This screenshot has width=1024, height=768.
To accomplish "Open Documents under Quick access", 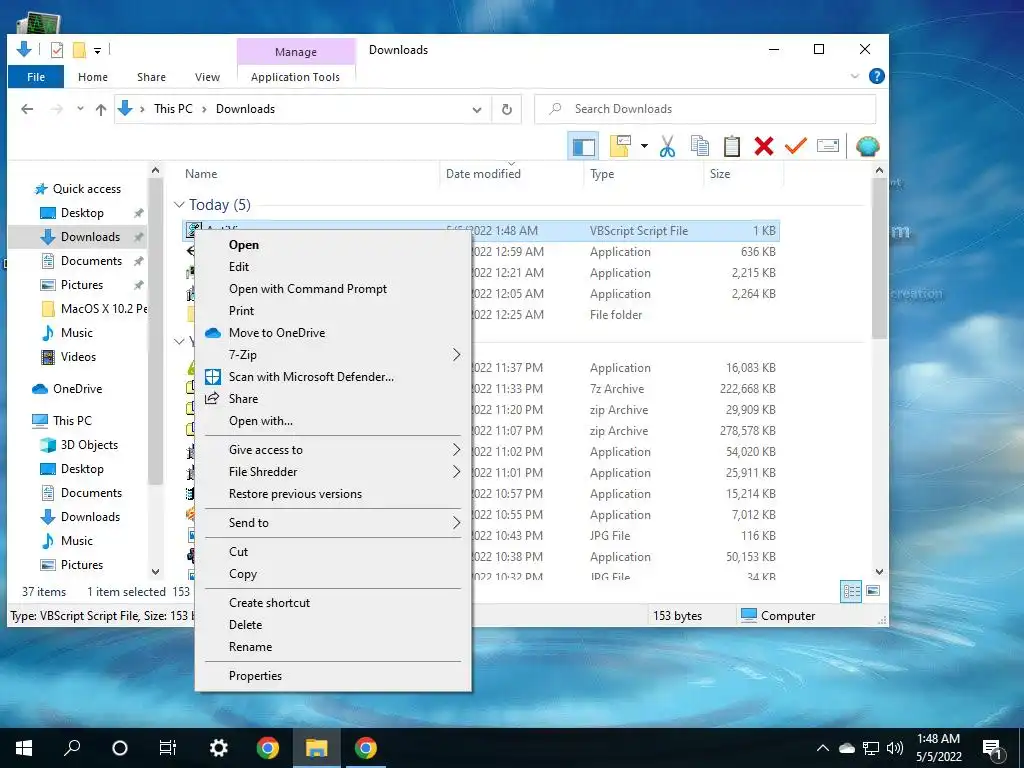I will (x=91, y=261).
